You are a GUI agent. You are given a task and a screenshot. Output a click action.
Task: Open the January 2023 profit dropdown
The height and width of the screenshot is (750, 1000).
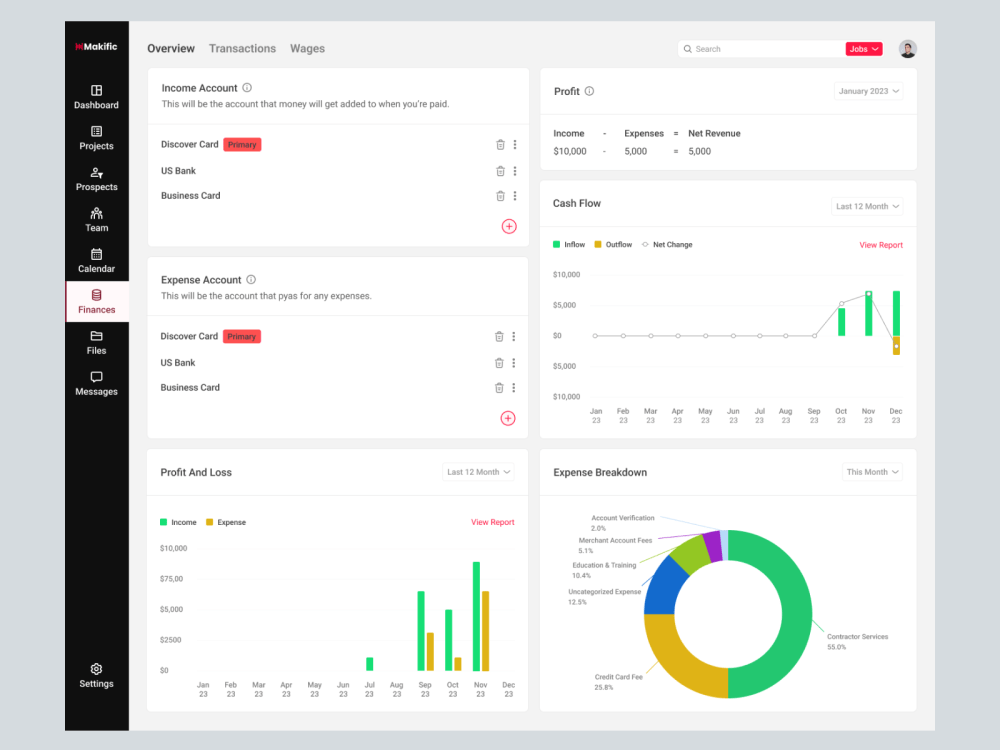869,91
